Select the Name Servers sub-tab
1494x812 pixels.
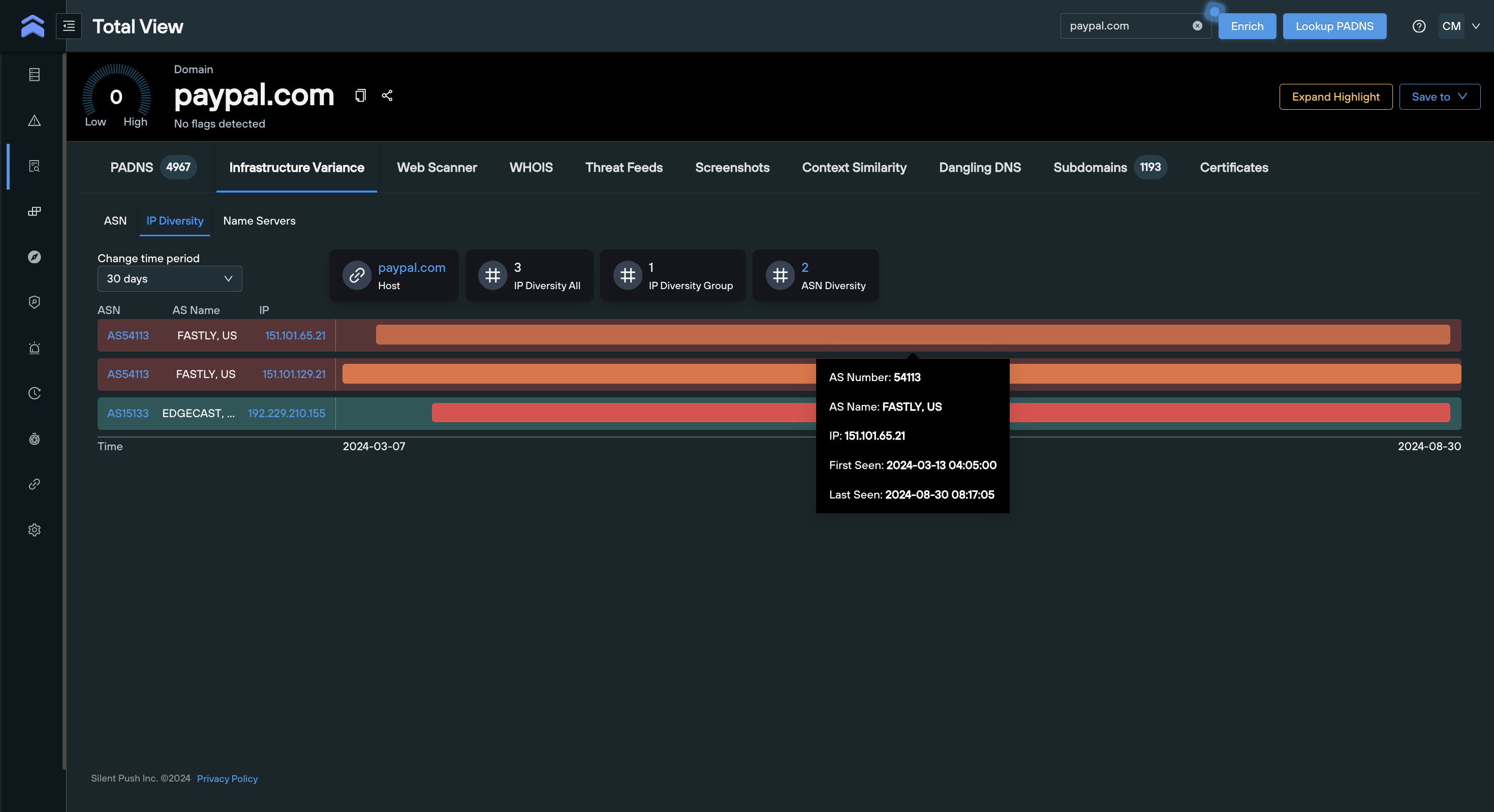259,221
